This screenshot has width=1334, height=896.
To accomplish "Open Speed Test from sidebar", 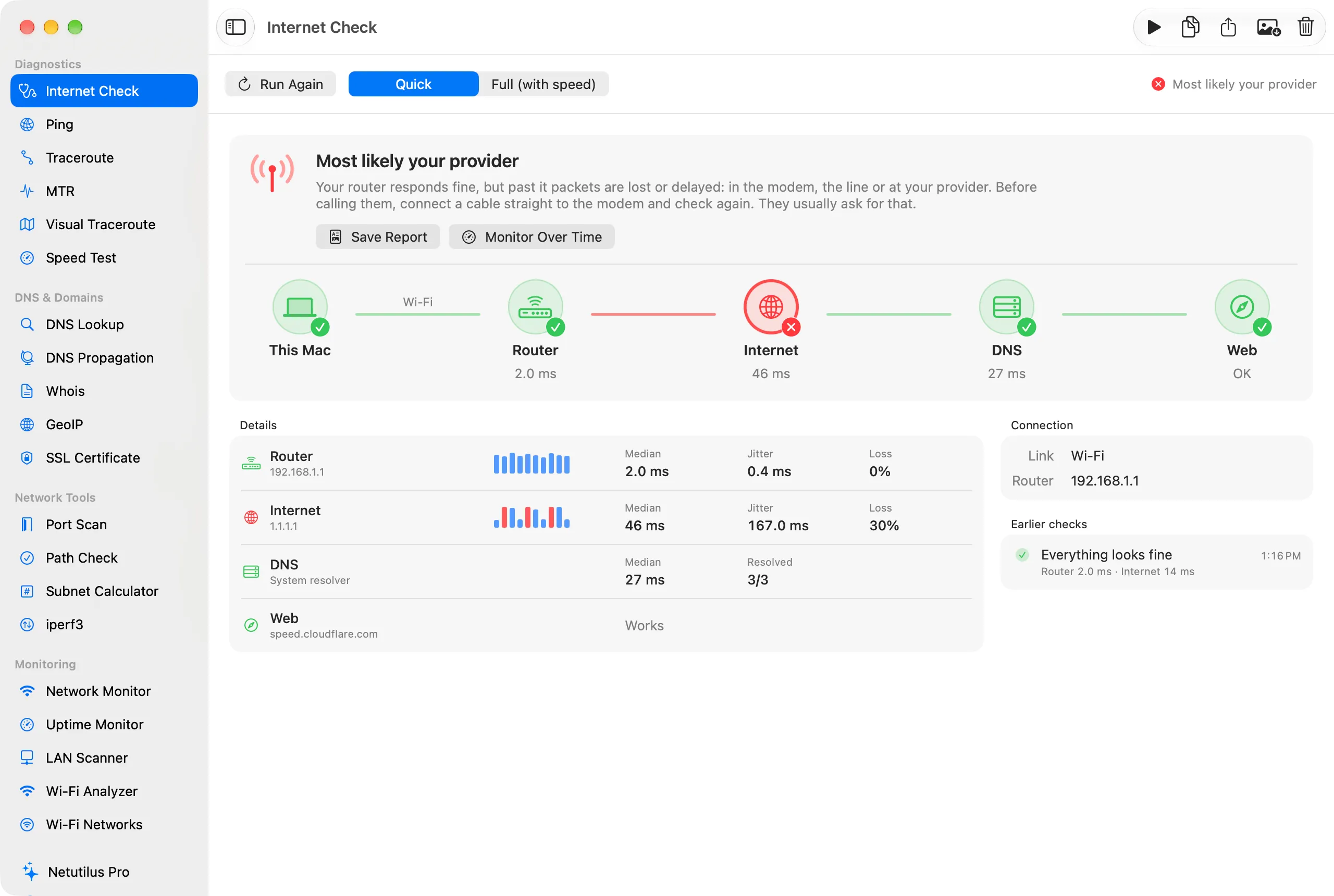I will click(104, 258).
